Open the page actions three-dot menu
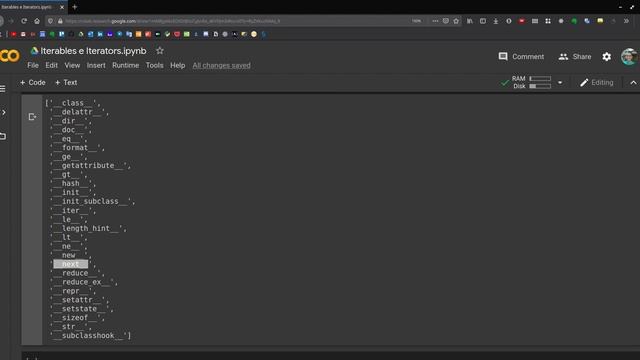The image size is (640, 360). click(435, 21)
